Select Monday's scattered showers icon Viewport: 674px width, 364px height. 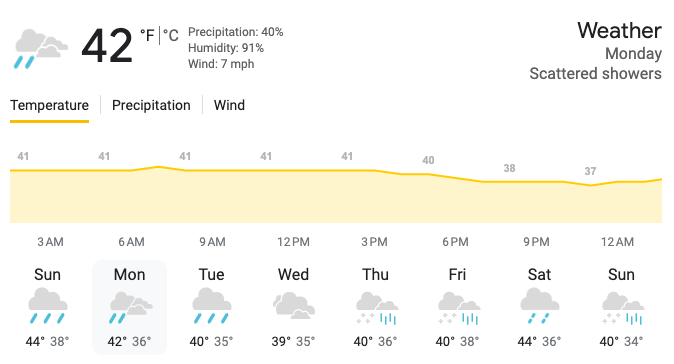tap(130, 307)
